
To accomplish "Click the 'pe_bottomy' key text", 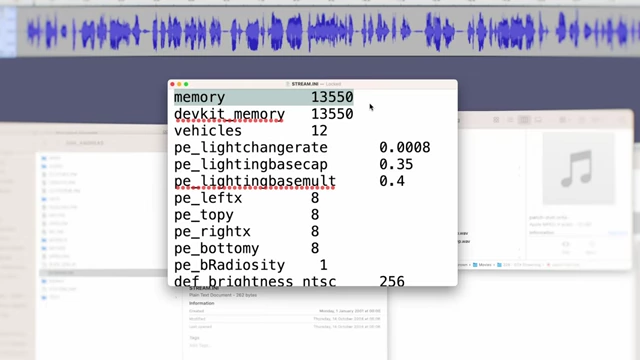I will coord(216,249).
